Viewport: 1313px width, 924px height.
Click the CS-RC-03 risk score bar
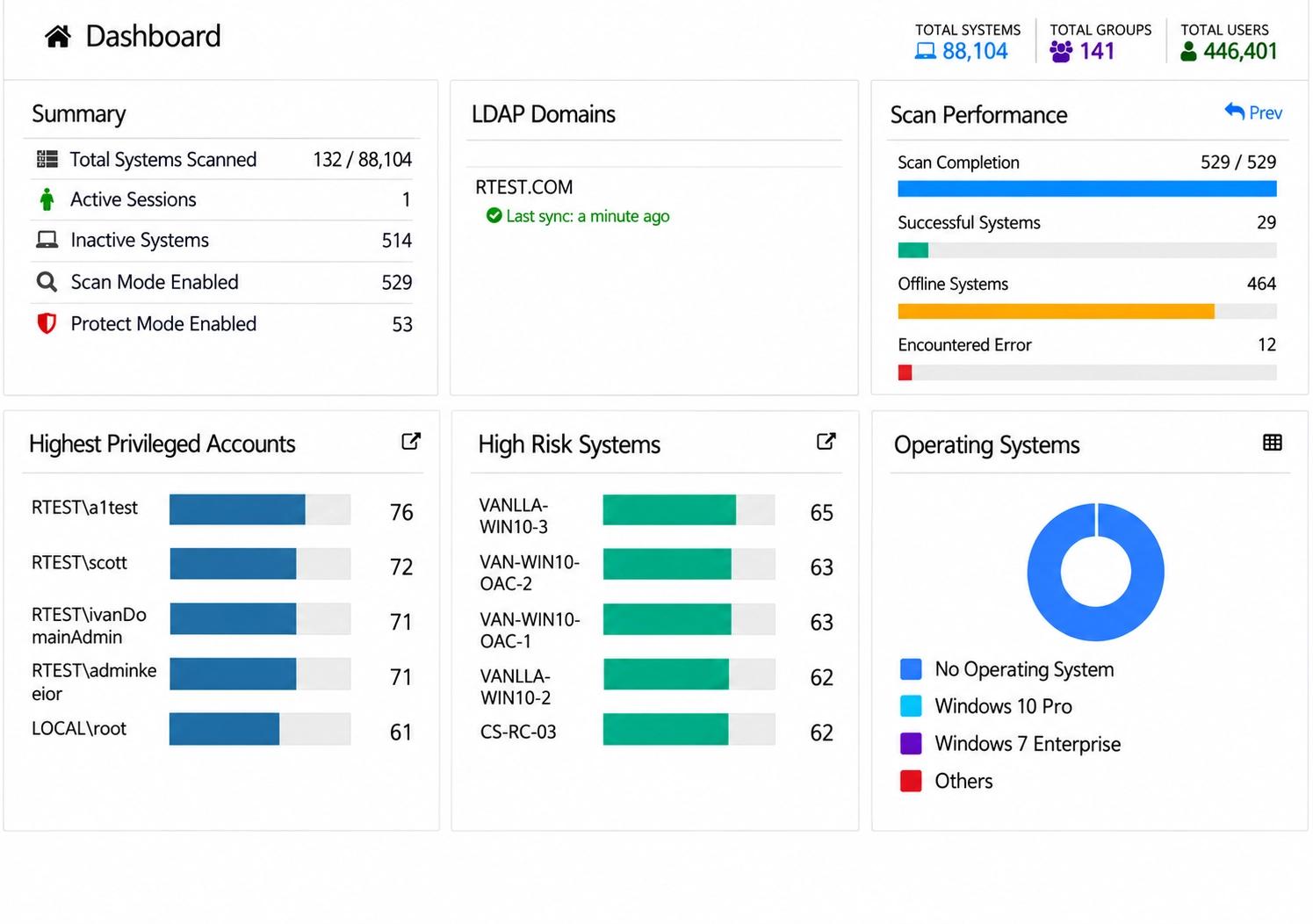[689, 729]
